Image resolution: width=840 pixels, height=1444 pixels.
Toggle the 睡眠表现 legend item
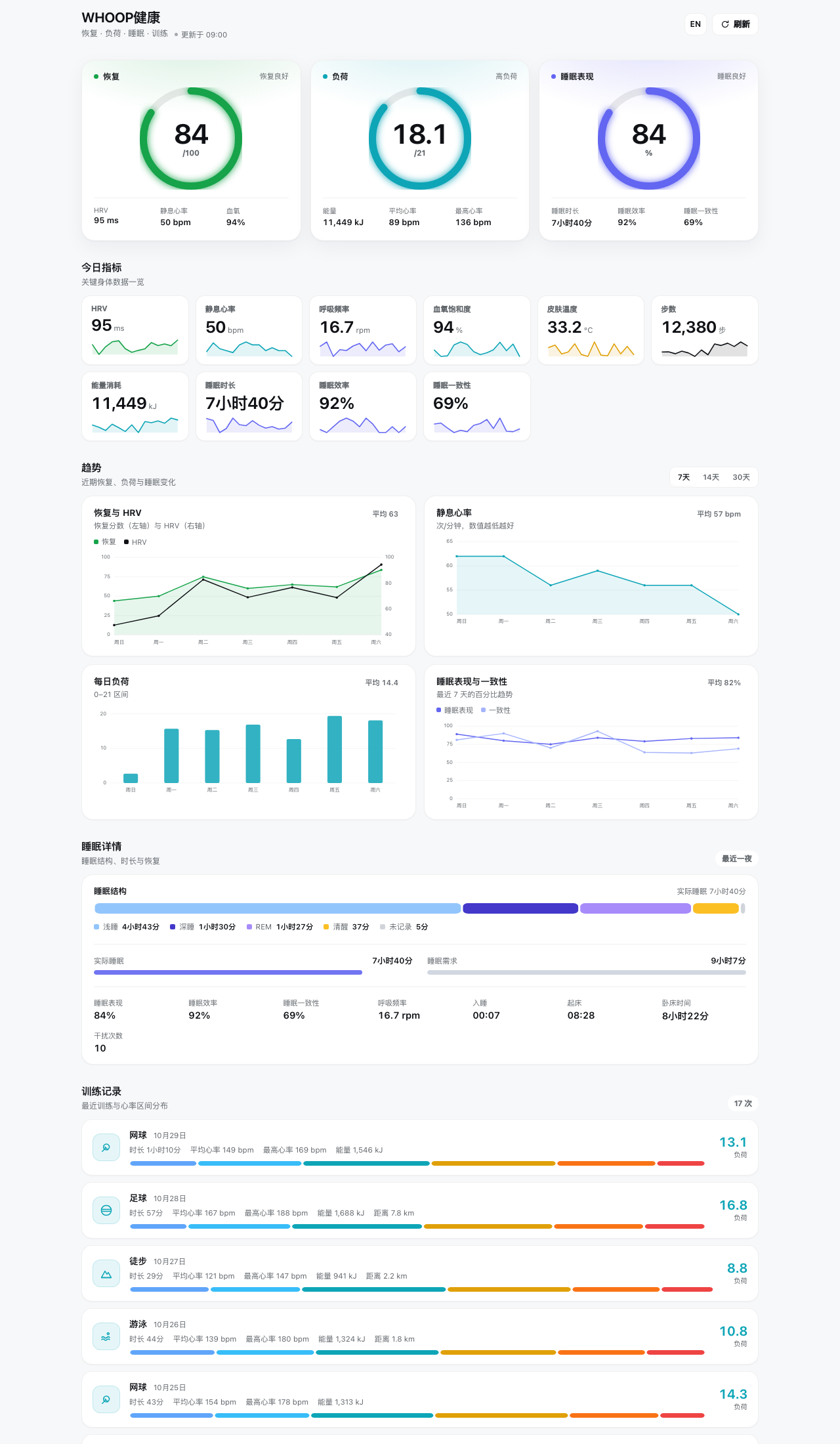[x=455, y=710]
